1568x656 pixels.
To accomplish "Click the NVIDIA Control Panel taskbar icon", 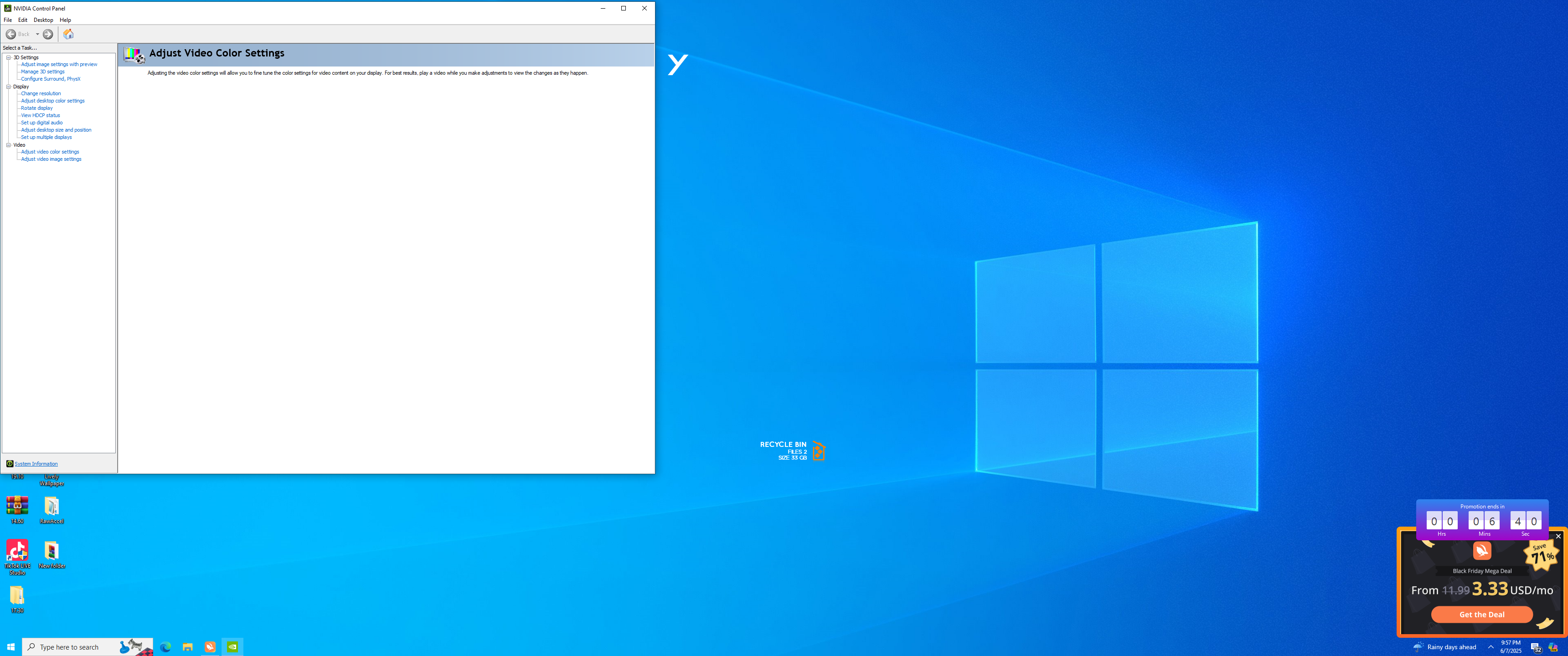I will click(x=232, y=647).
